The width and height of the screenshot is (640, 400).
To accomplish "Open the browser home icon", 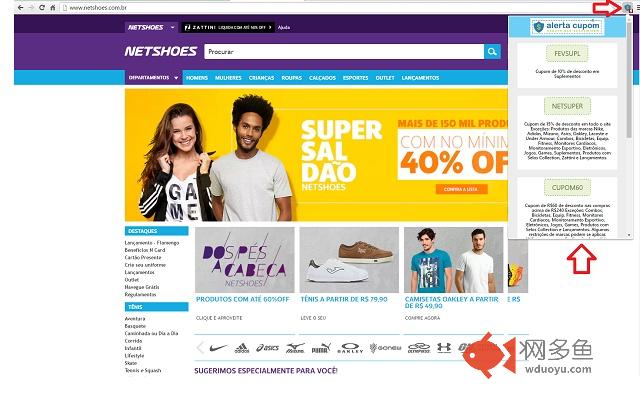I will pyautogui.click(x=53, y=7).
